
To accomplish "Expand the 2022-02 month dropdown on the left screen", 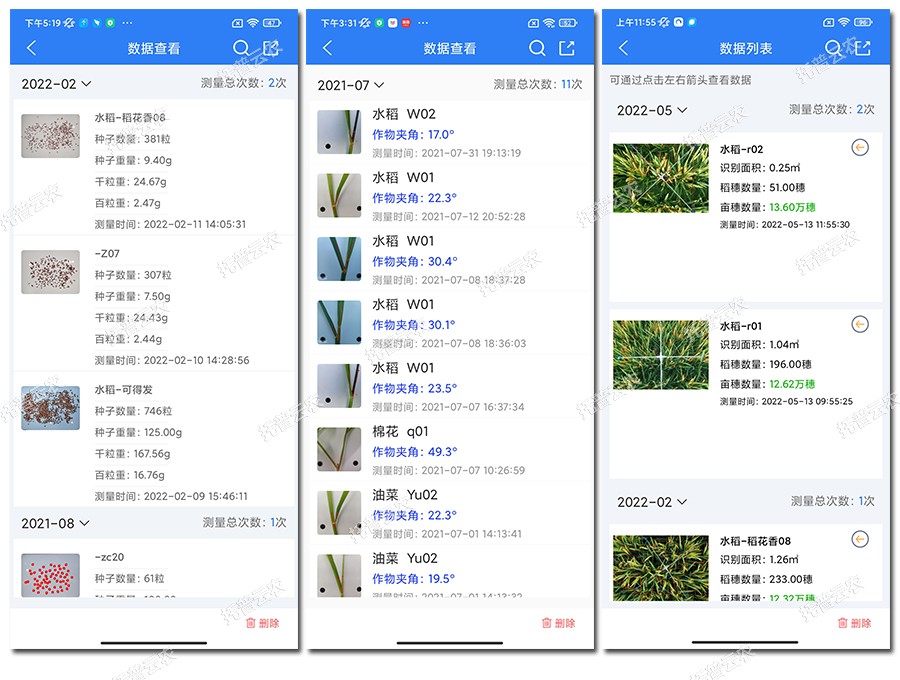I will point(55,85).
